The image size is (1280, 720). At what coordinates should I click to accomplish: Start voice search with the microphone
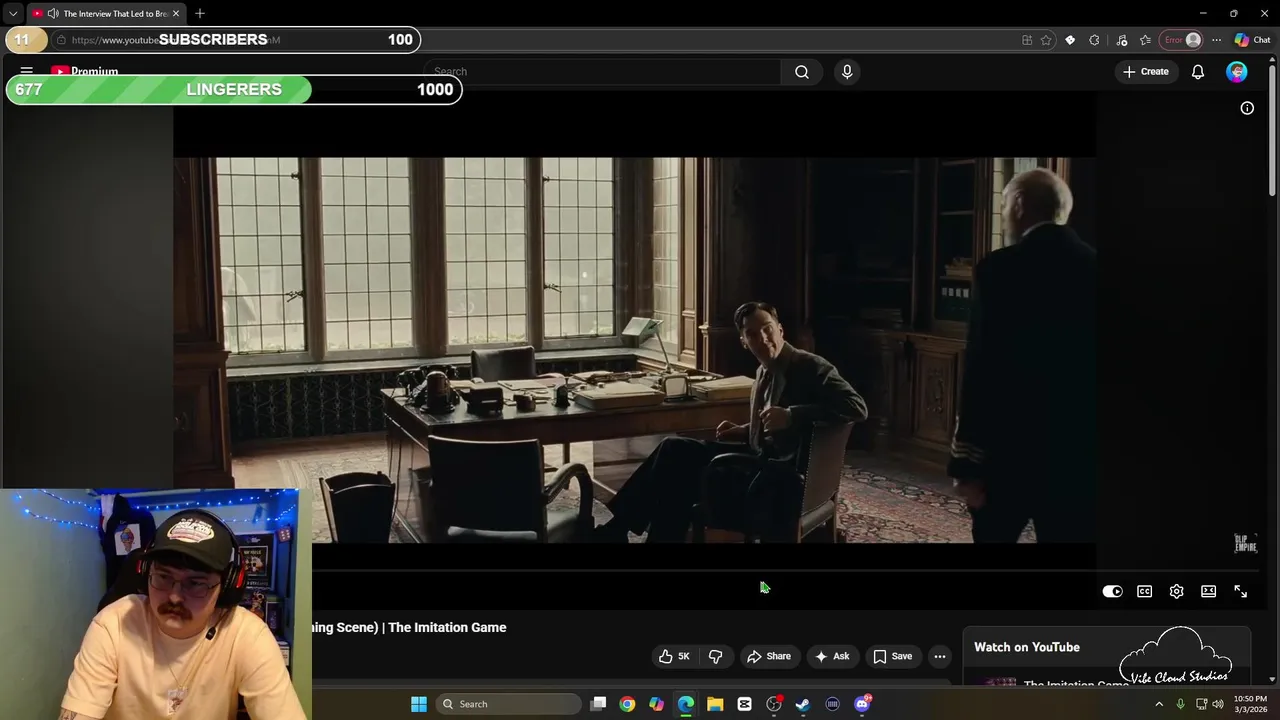pyautogui.click(x=847, y=72)
